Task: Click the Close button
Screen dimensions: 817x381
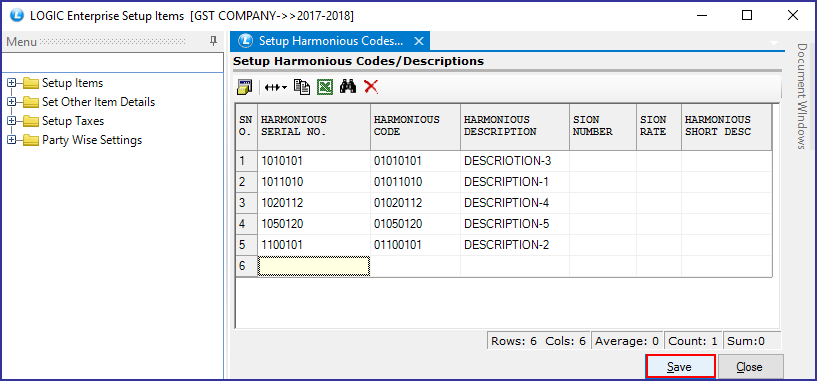Action: click(750, 367)
